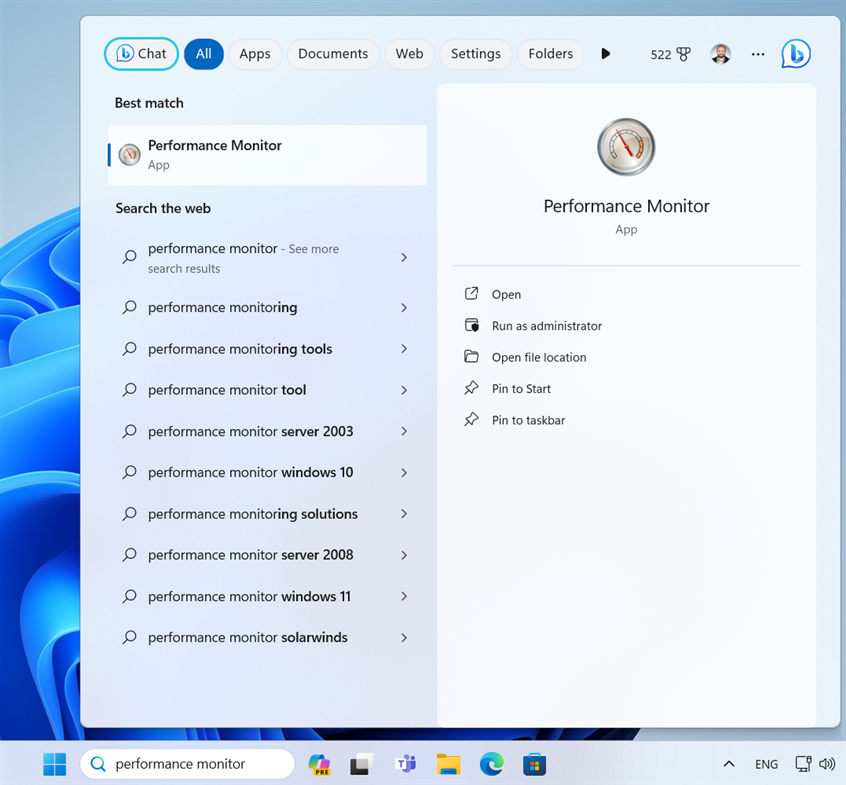Launch File Explorer from the taskbar
The width and height of the screenshot is (846, 785).
(x=448, y=764)
